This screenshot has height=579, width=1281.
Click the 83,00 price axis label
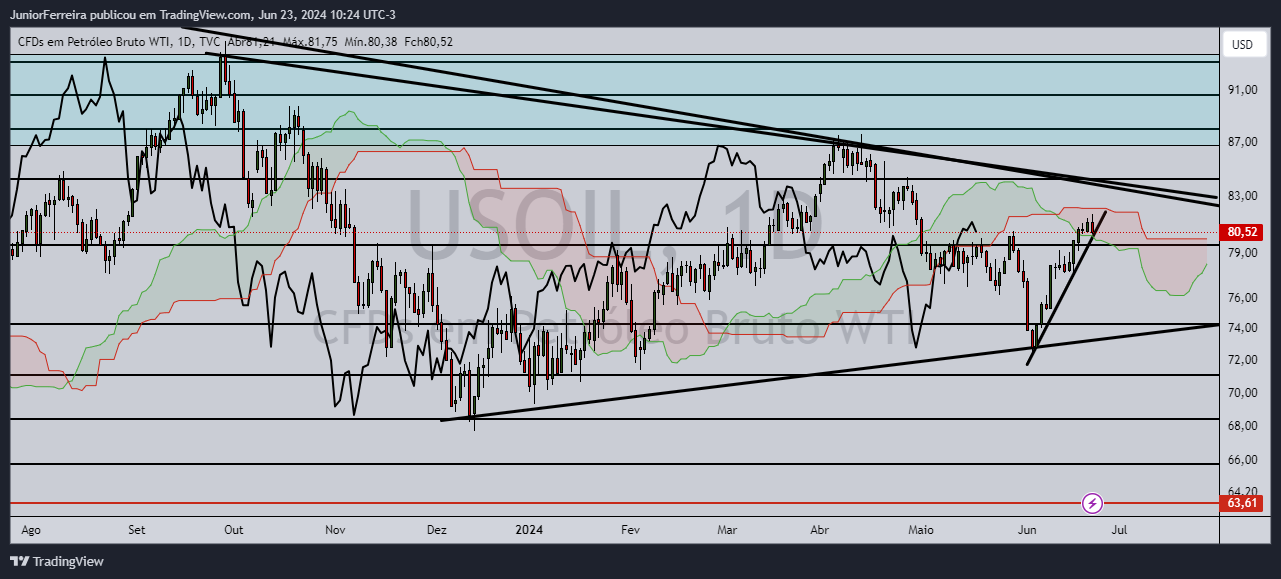tap(1242, 196)
